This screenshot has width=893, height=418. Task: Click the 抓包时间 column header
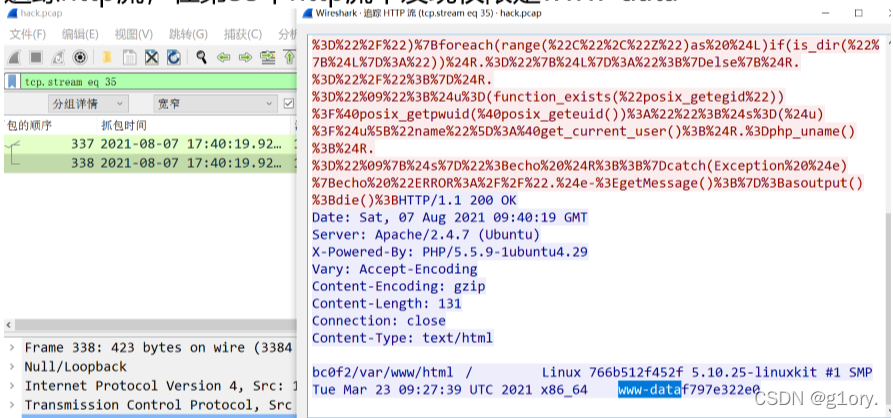(x=124, y=125)
